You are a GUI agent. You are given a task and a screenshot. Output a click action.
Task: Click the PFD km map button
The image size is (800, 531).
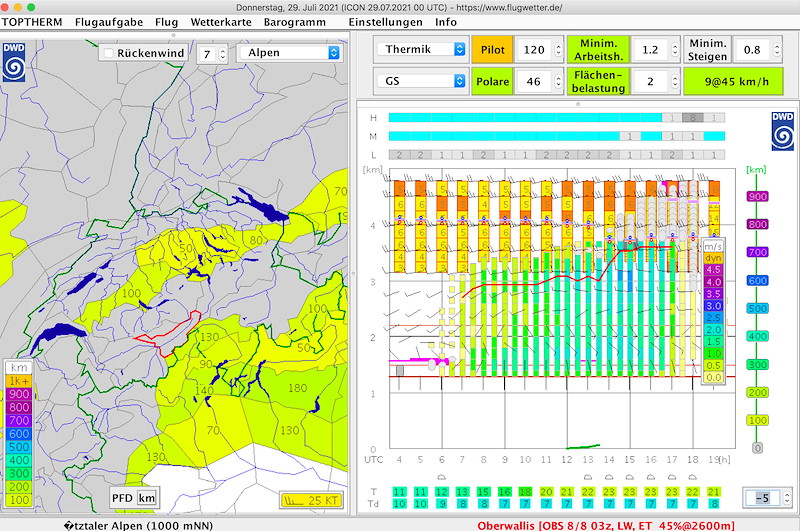(135, 498)
